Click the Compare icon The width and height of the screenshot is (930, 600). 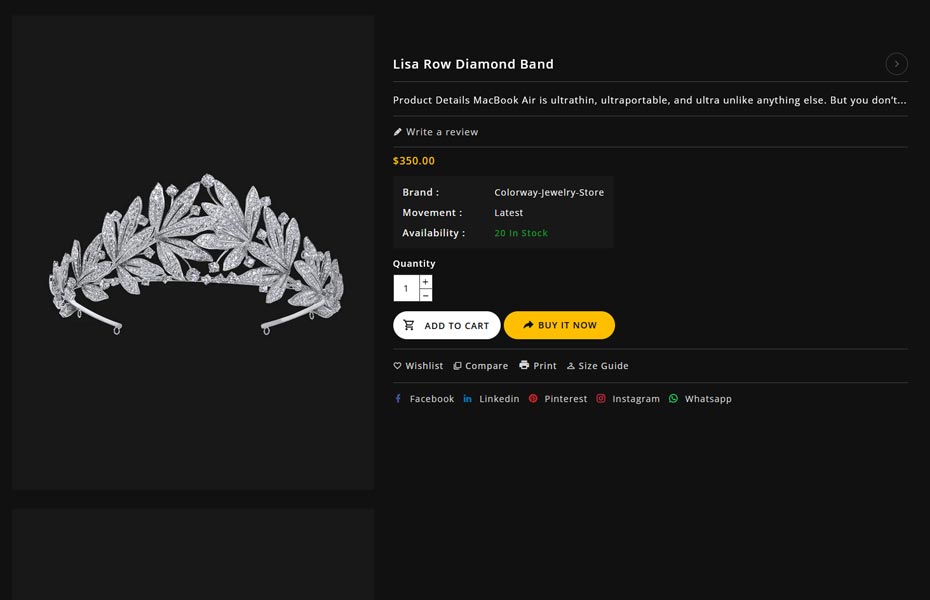click(x=457, y=366)
